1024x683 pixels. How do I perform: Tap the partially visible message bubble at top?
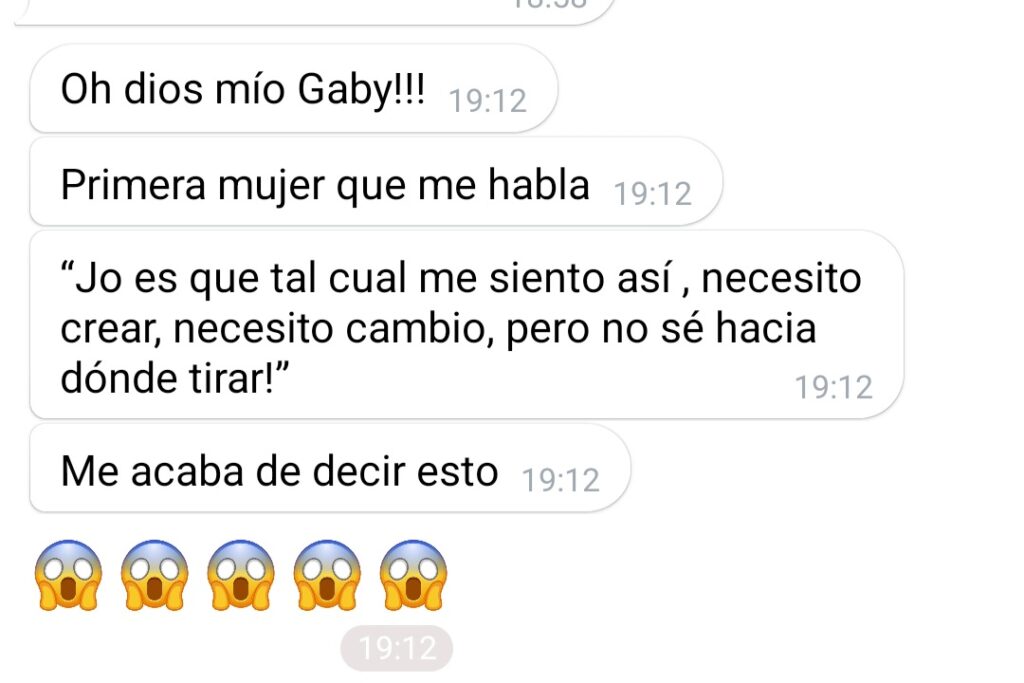[x=313, y=12]
